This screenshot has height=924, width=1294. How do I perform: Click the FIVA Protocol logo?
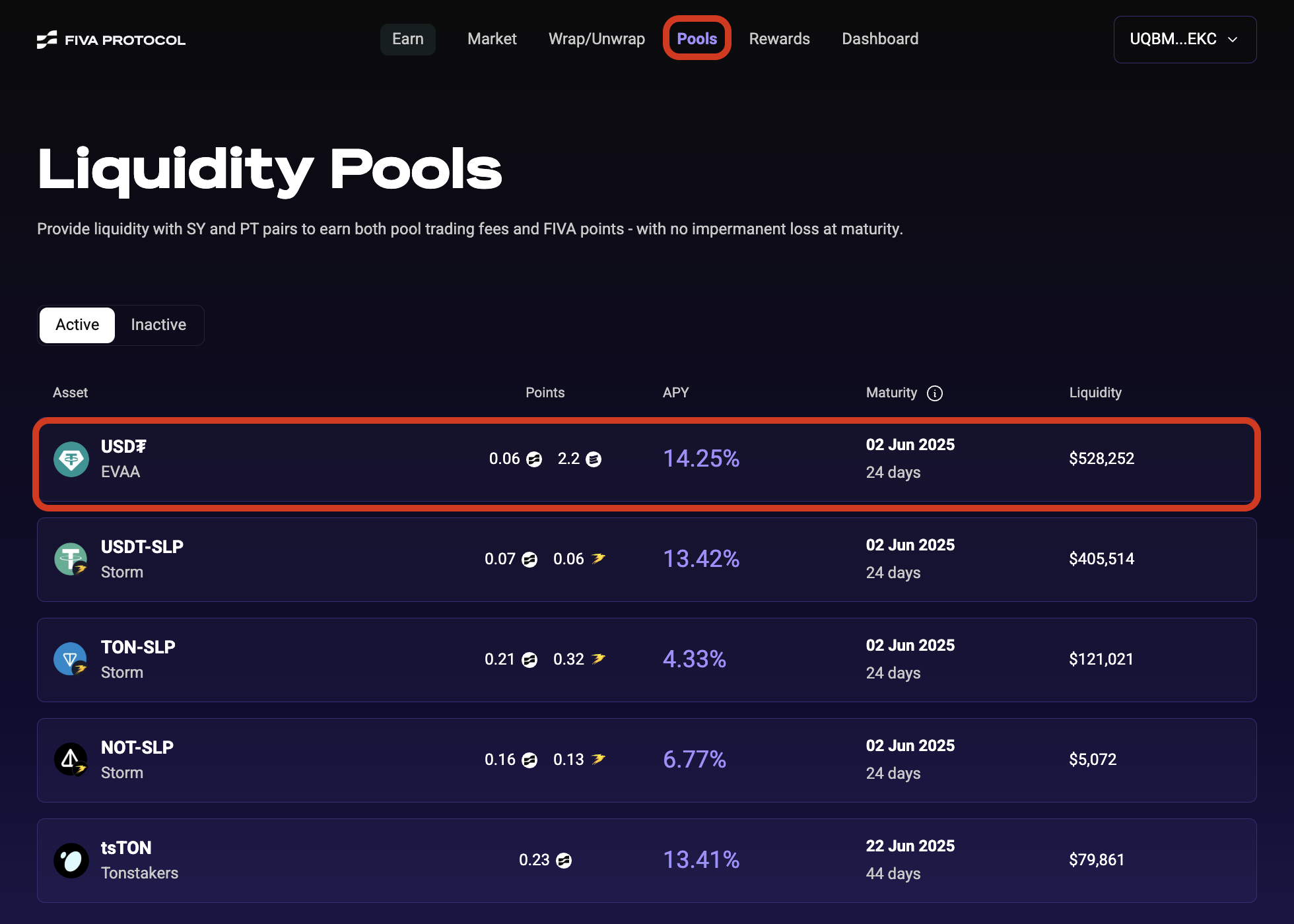point(111,40)
